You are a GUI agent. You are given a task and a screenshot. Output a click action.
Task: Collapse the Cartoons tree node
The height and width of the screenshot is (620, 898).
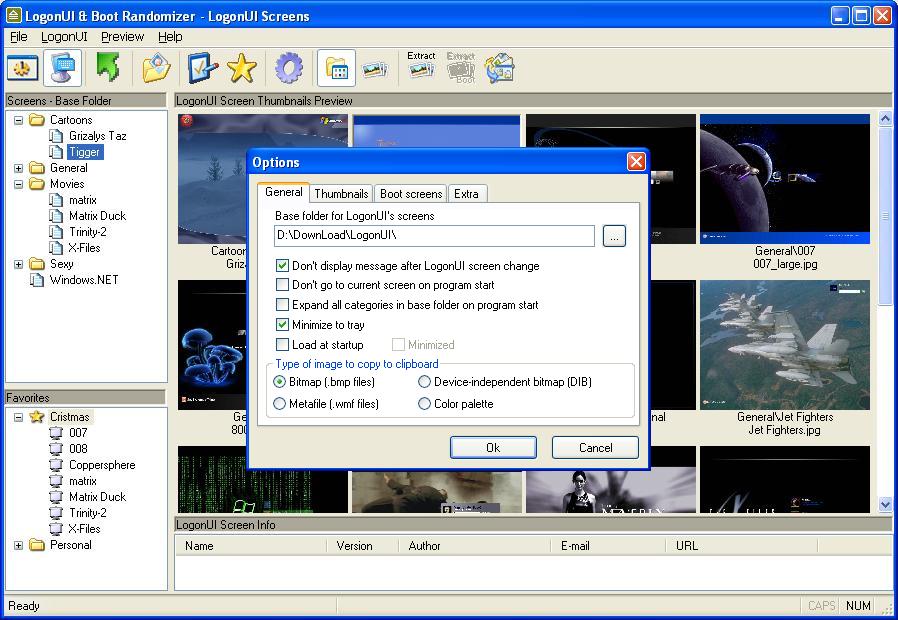point(18,120)
